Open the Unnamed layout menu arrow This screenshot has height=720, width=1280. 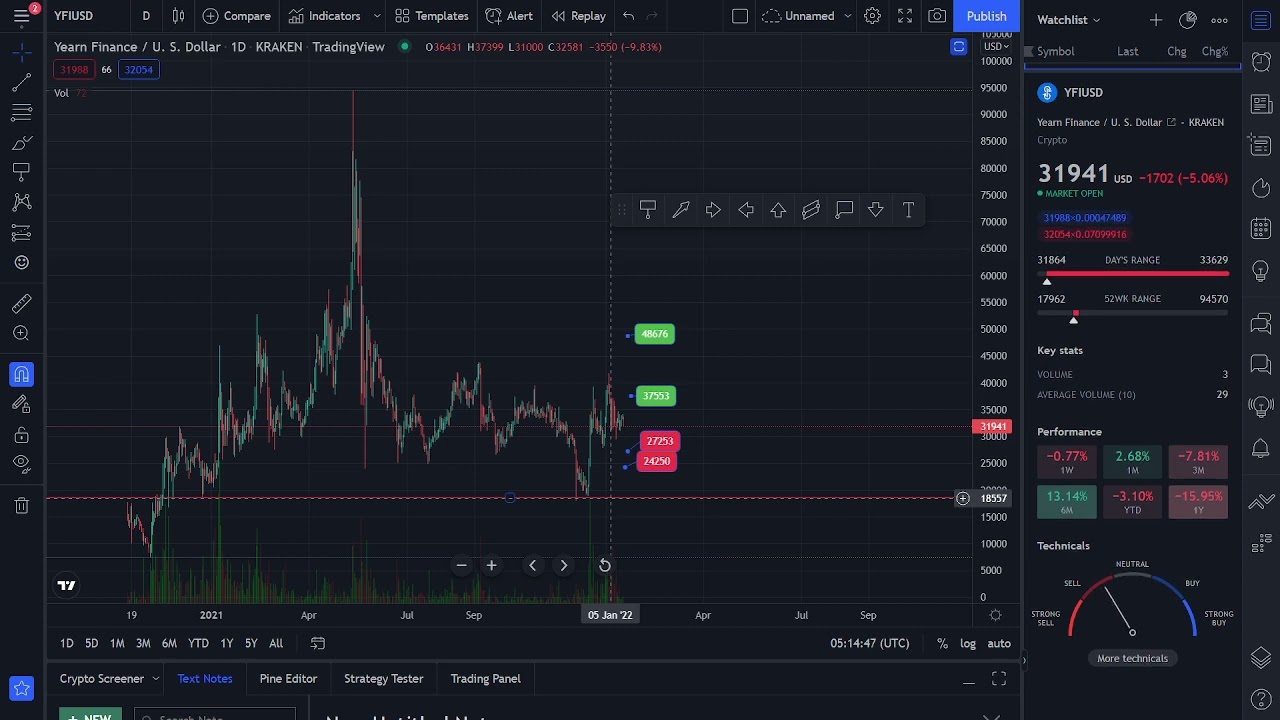point(848,16)
